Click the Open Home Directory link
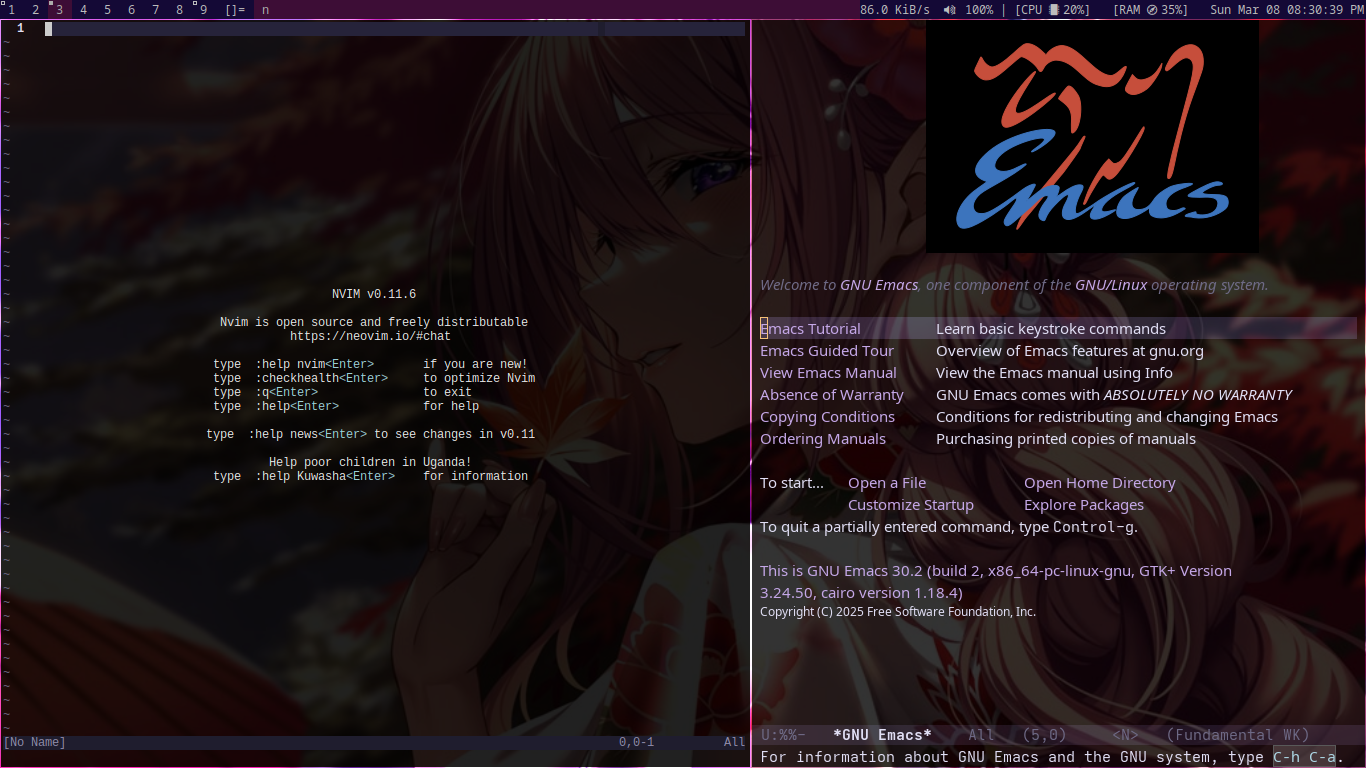Screen dimensions: 1366x768 1100,483
